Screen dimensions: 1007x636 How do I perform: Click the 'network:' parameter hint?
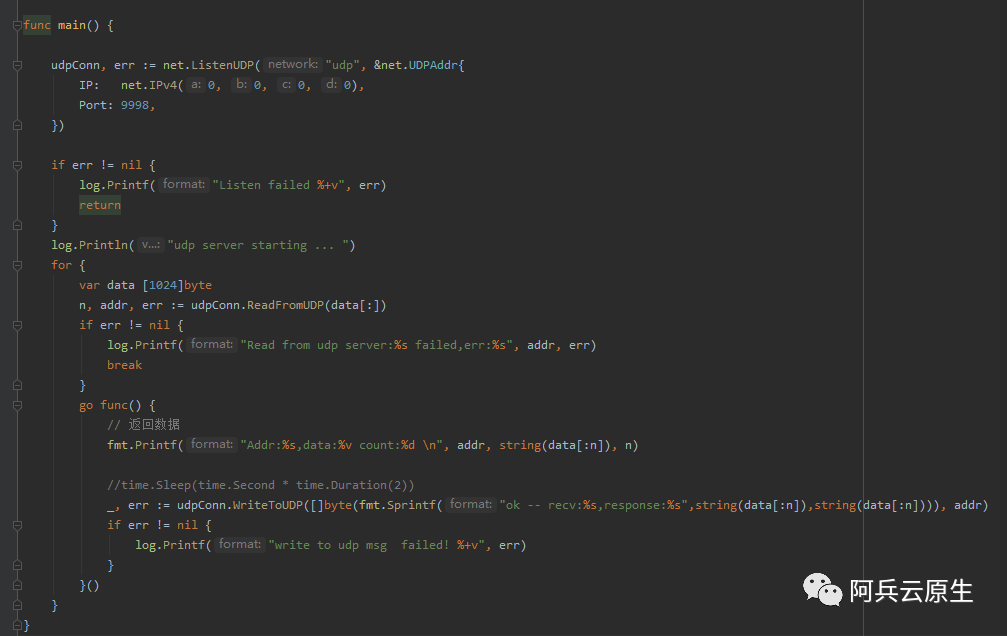(293, 64)
